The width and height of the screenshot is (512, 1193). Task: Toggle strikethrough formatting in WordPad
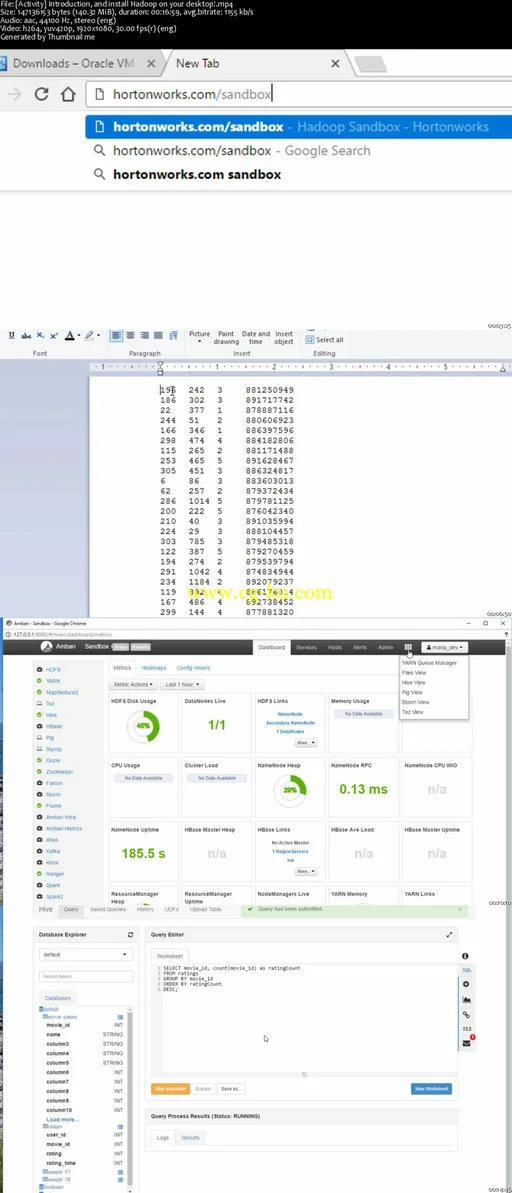26,335
